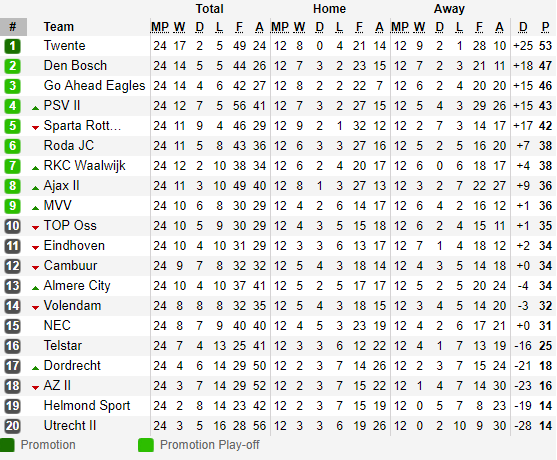Click the red down arrow beside Sparta Rotterdam
The image size is (557, 460).
(x=35, y=128)
